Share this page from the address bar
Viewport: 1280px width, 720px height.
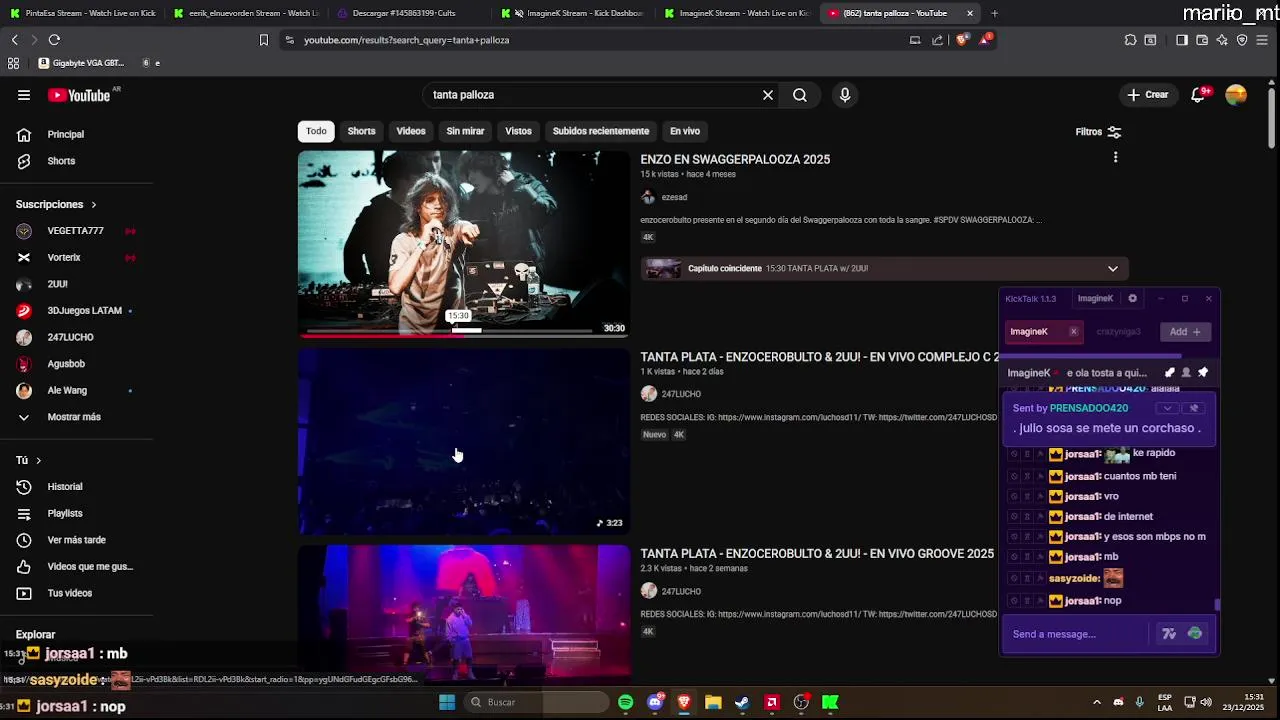[x=937, y=40]
